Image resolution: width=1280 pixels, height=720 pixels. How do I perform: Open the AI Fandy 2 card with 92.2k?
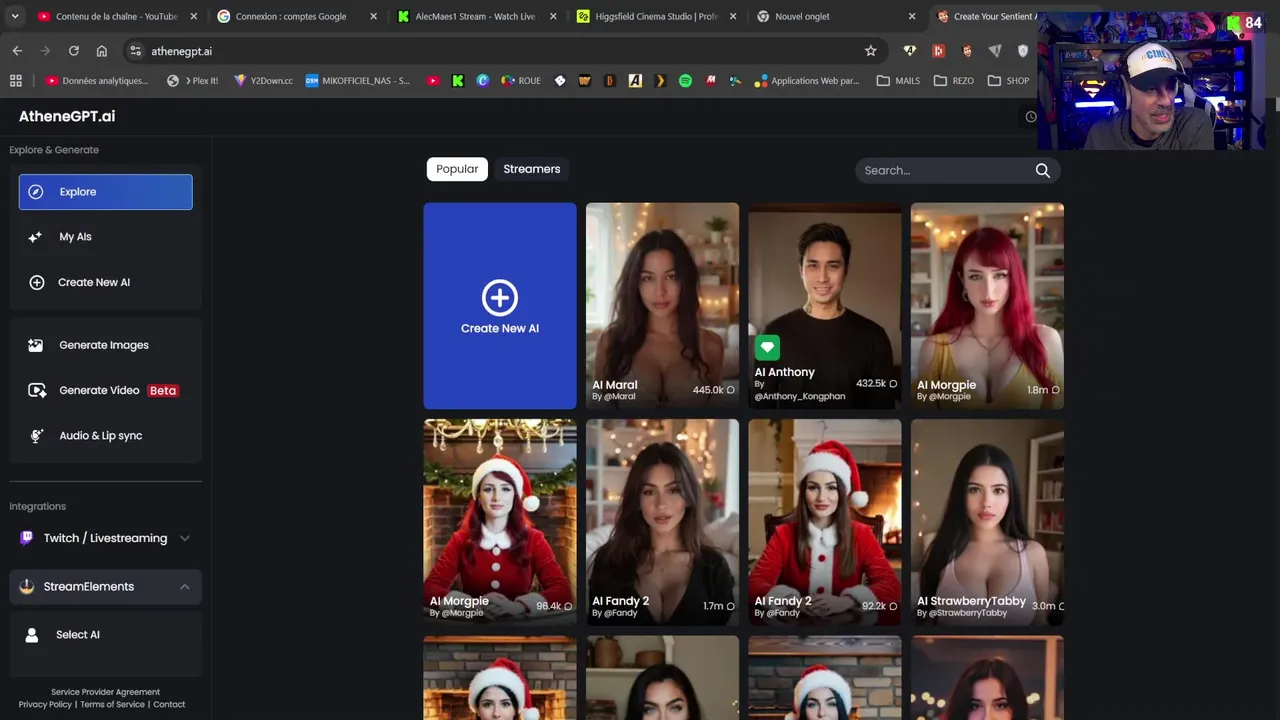[825, 522]
